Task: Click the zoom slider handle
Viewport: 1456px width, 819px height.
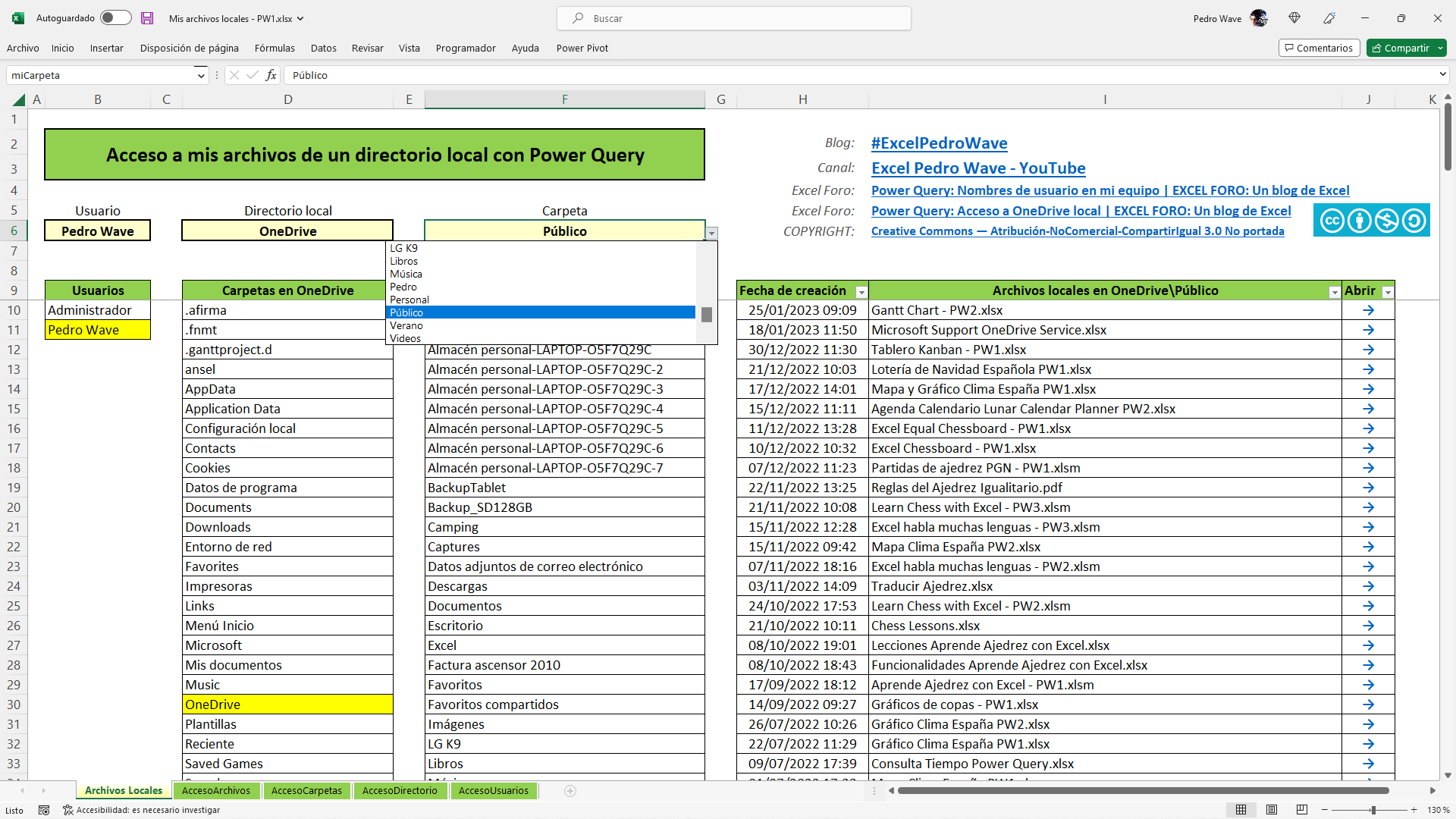Action: tap(1373, 810)
